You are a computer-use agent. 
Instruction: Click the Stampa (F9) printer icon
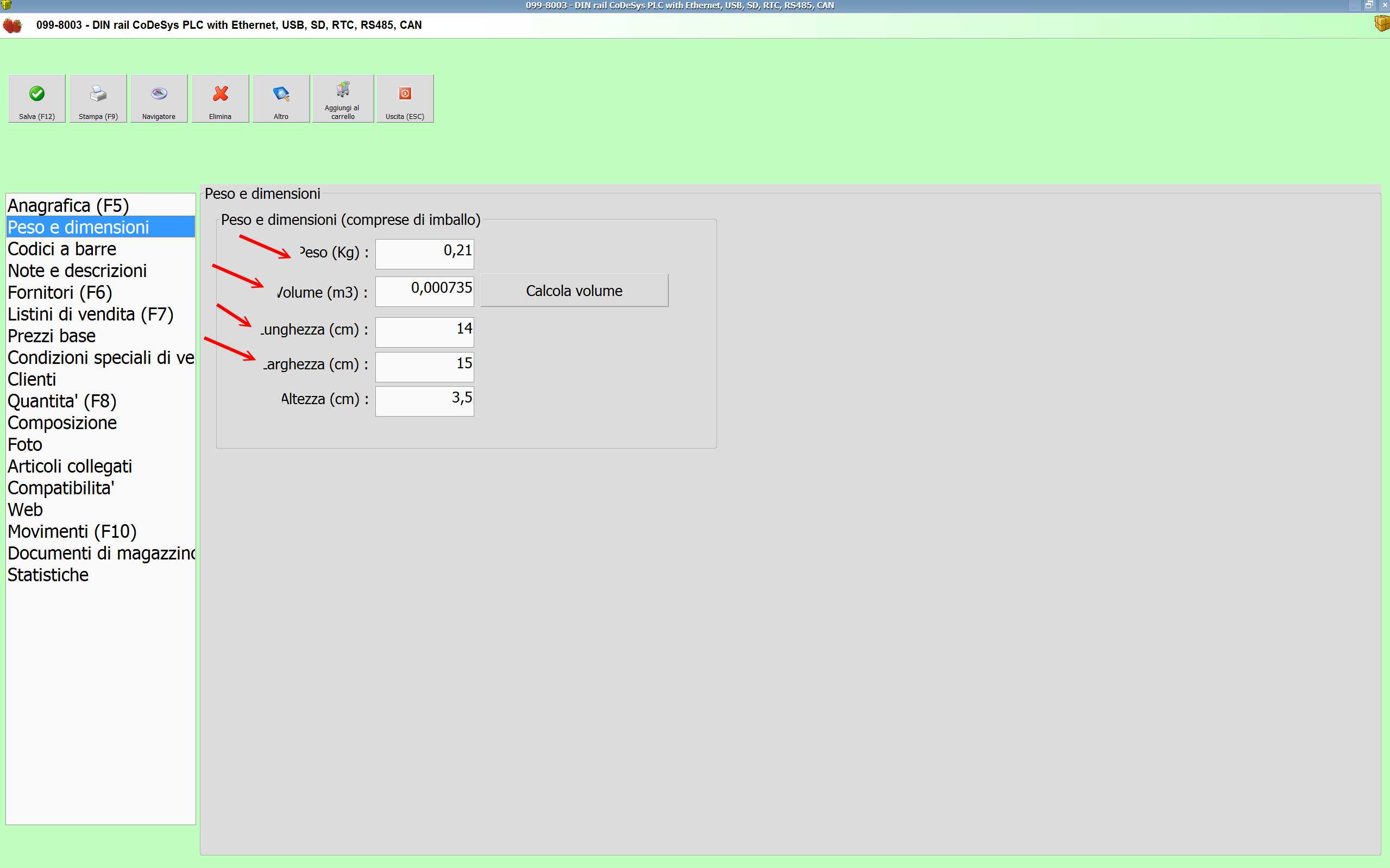[98, 93]
